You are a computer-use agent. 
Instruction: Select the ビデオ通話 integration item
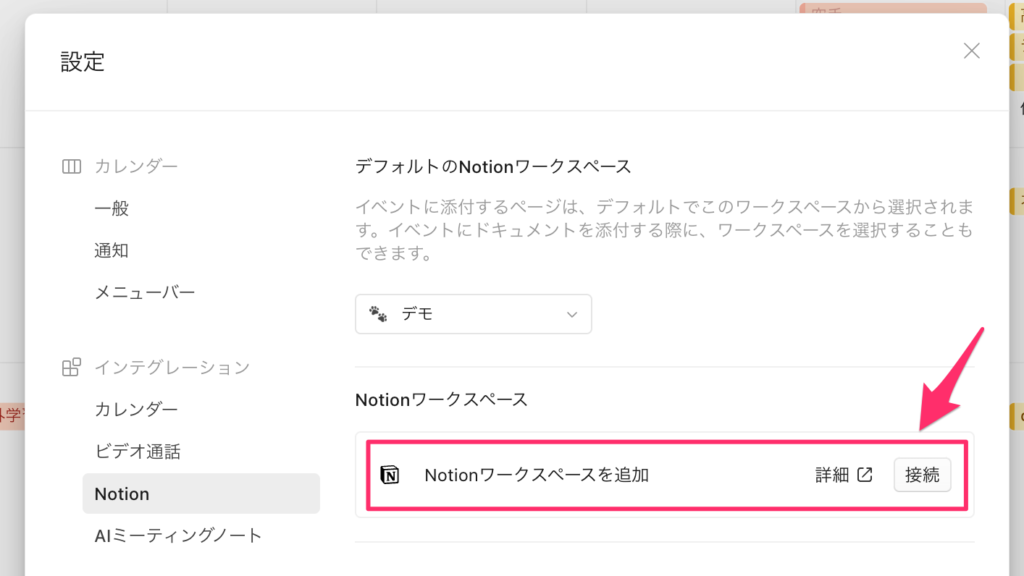click(137, 451)
